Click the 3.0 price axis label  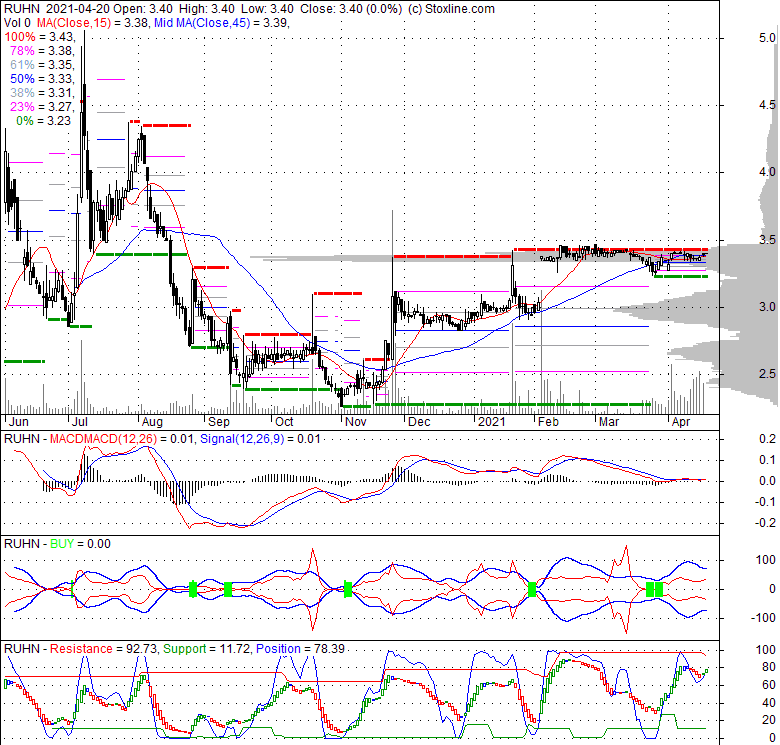767,307
